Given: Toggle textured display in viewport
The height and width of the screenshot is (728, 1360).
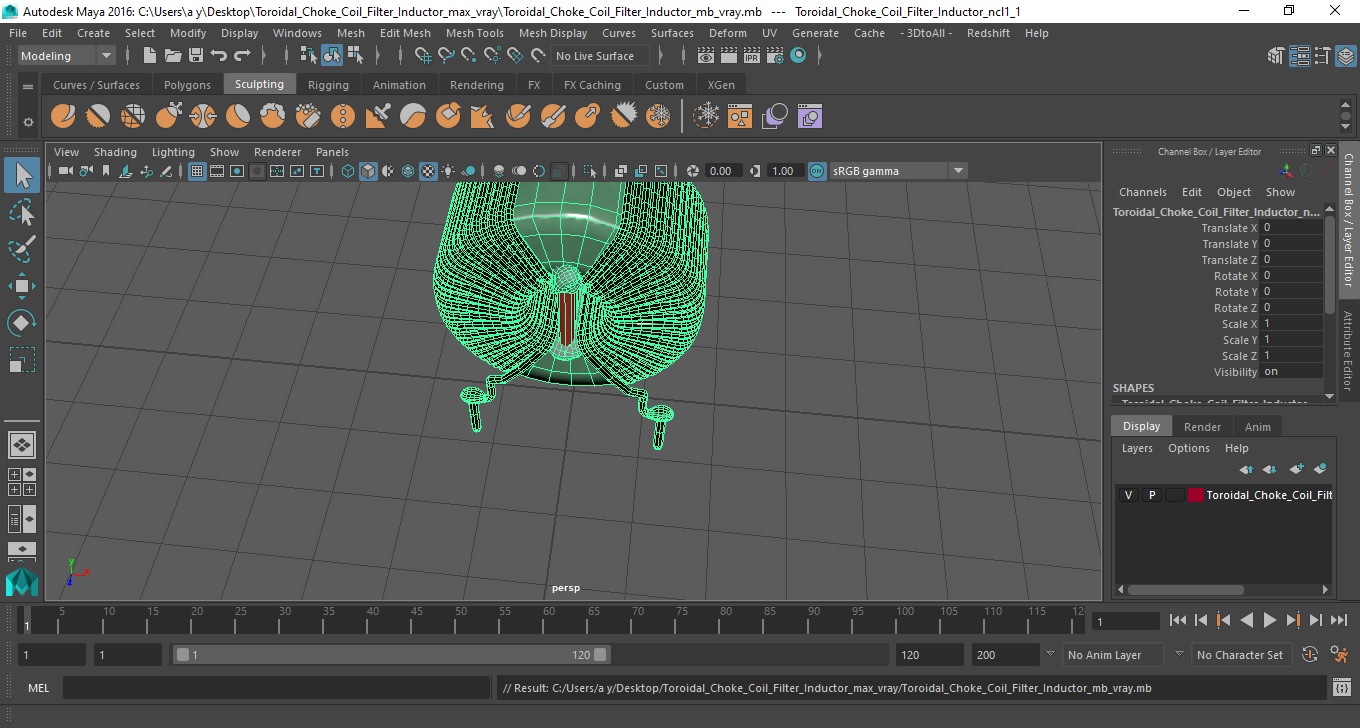Looking at the screenshot, I should pyautogui.click(x=428, y=171).
